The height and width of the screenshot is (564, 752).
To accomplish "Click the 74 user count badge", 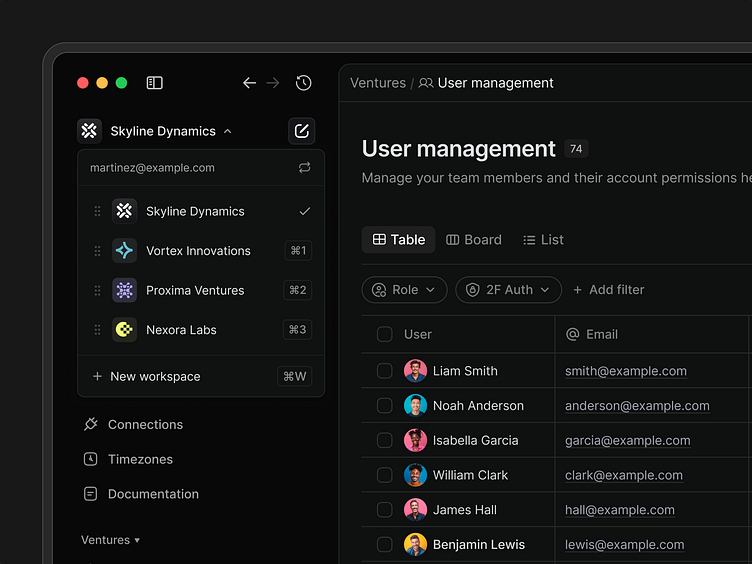I will (576, 149).
